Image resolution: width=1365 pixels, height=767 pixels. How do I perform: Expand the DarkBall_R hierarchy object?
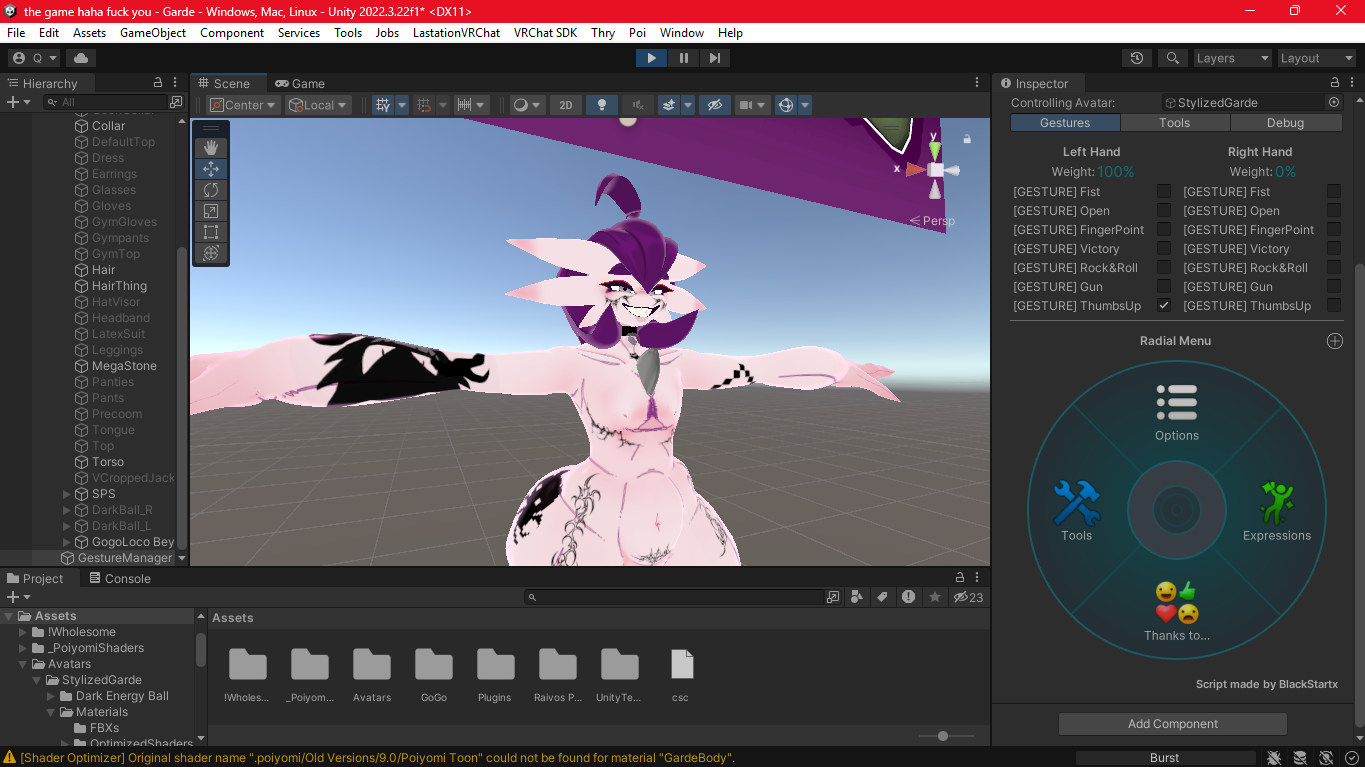point(67,510)
